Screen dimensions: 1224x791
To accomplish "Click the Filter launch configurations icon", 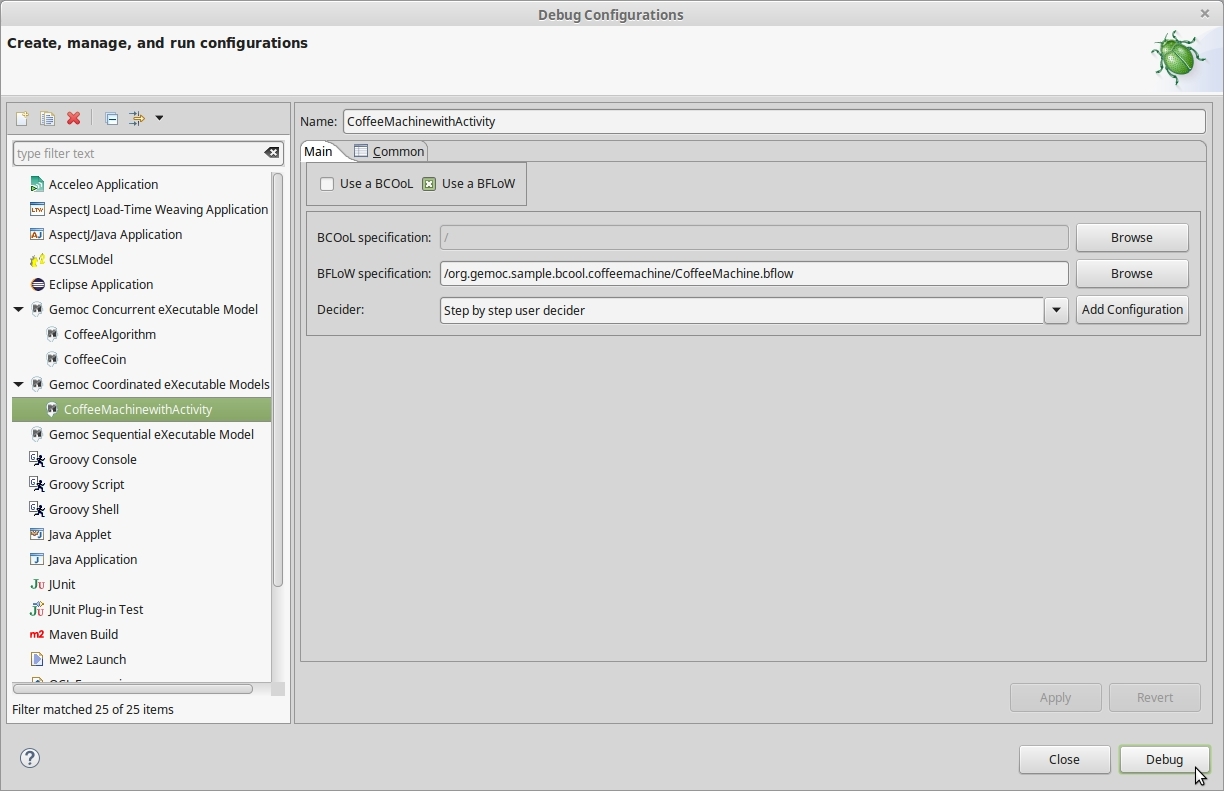I will pyautogui.click(x=138, y=118).
